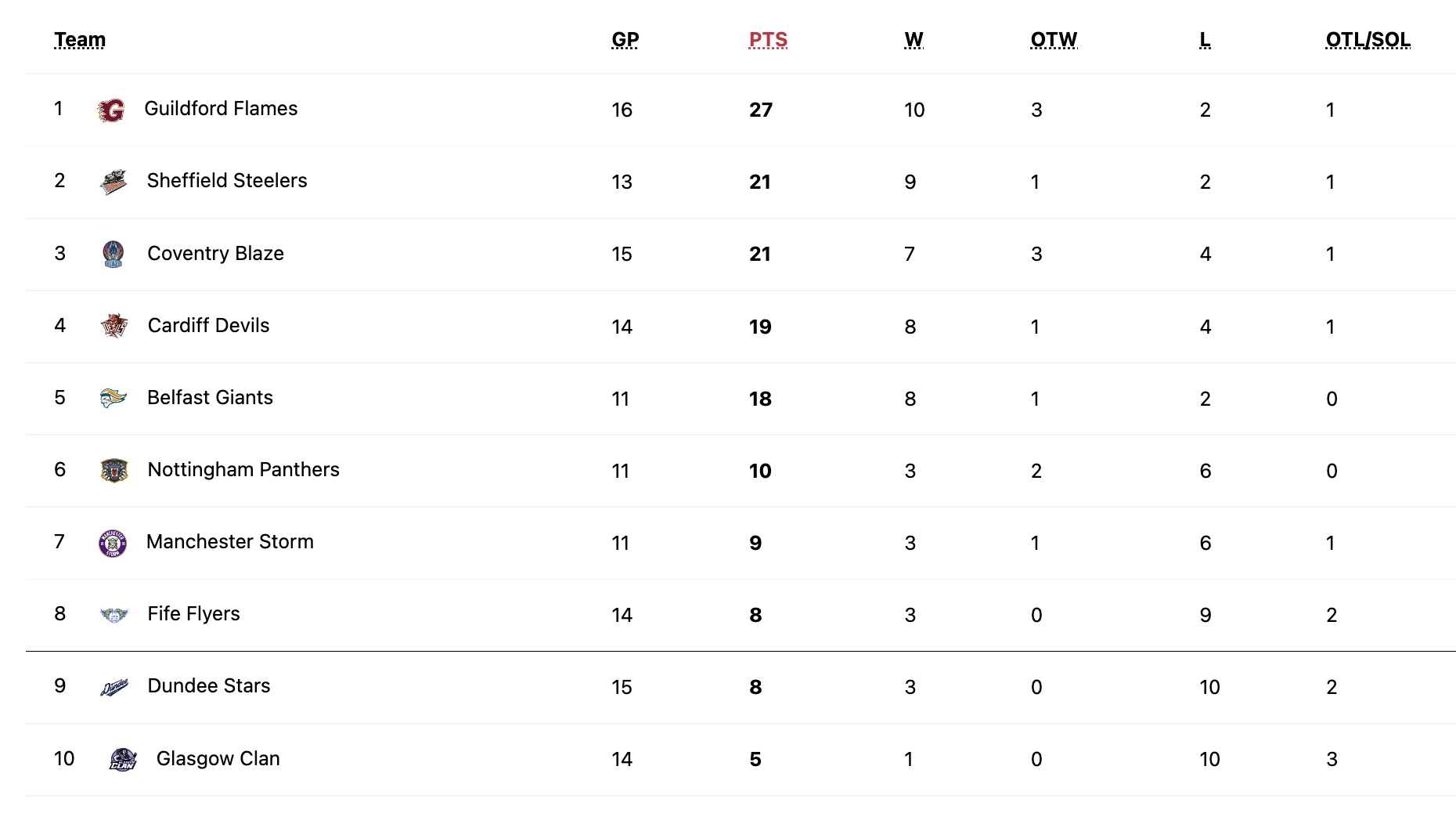Viewport: 1456px width, 824px height.
Task: Open the Guildford Flames team link
Action: pyautogui.click(x=221, y=109)
